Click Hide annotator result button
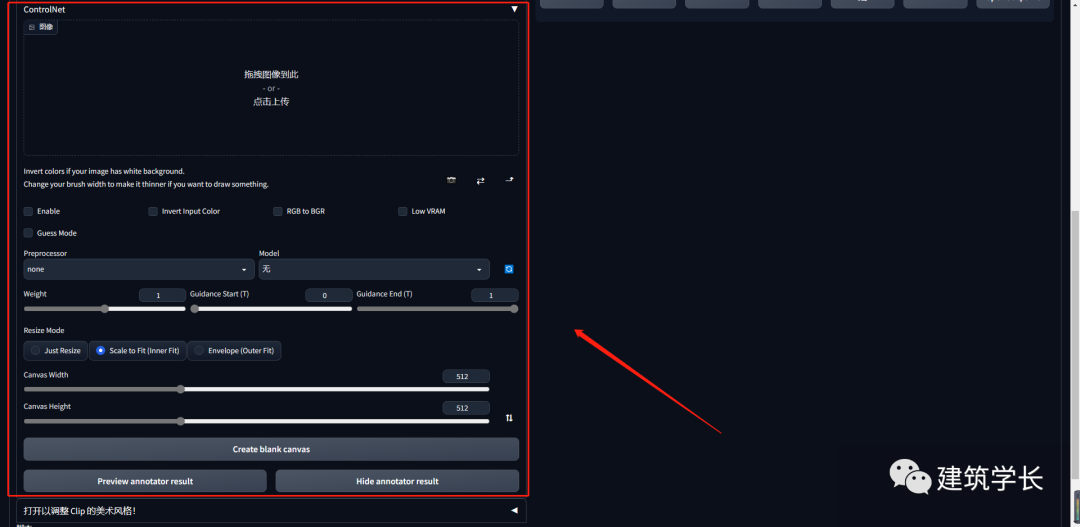 coord(397,481)
